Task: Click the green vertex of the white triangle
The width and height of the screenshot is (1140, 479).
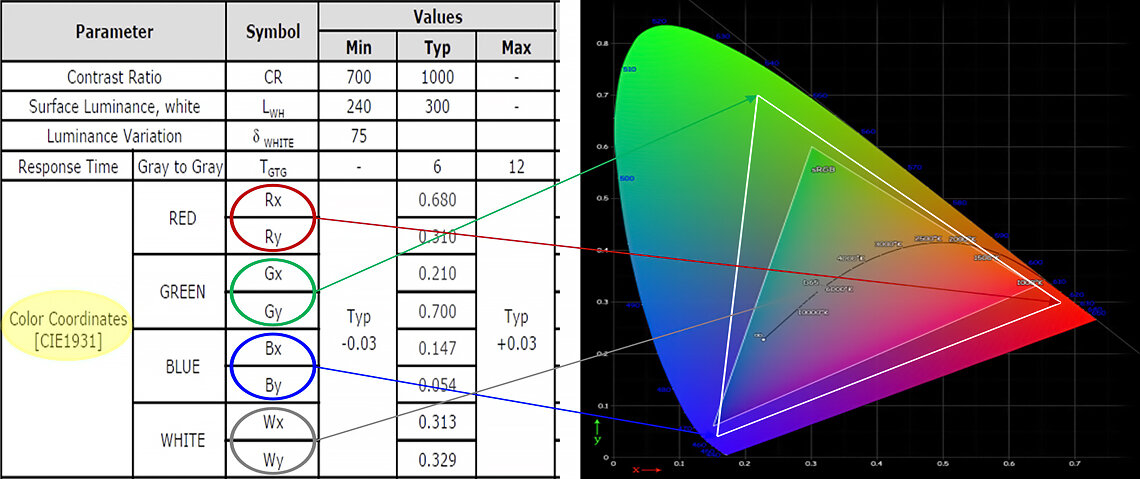Action: (x=757, y=96)
